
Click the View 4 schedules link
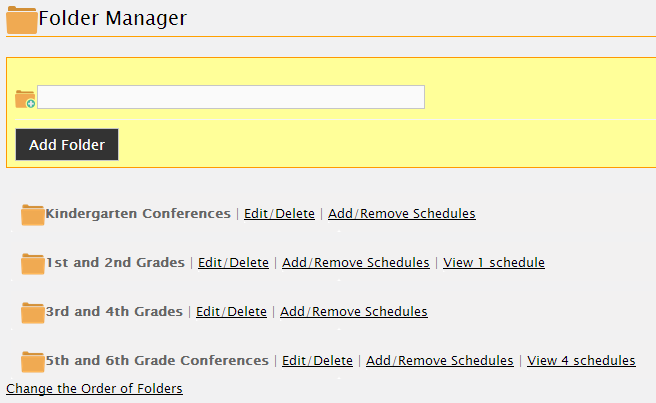point(581,360)
